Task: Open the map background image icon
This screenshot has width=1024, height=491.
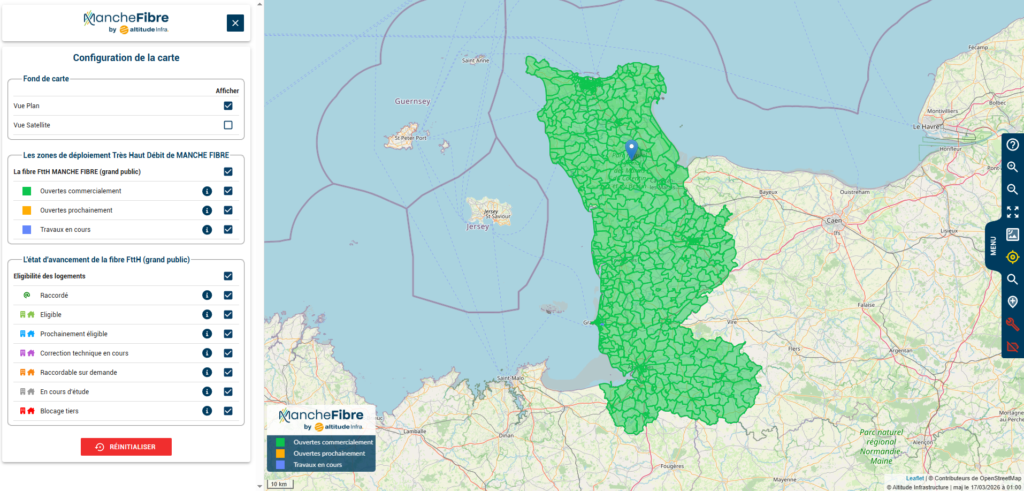Action: tap(1012, 234)
